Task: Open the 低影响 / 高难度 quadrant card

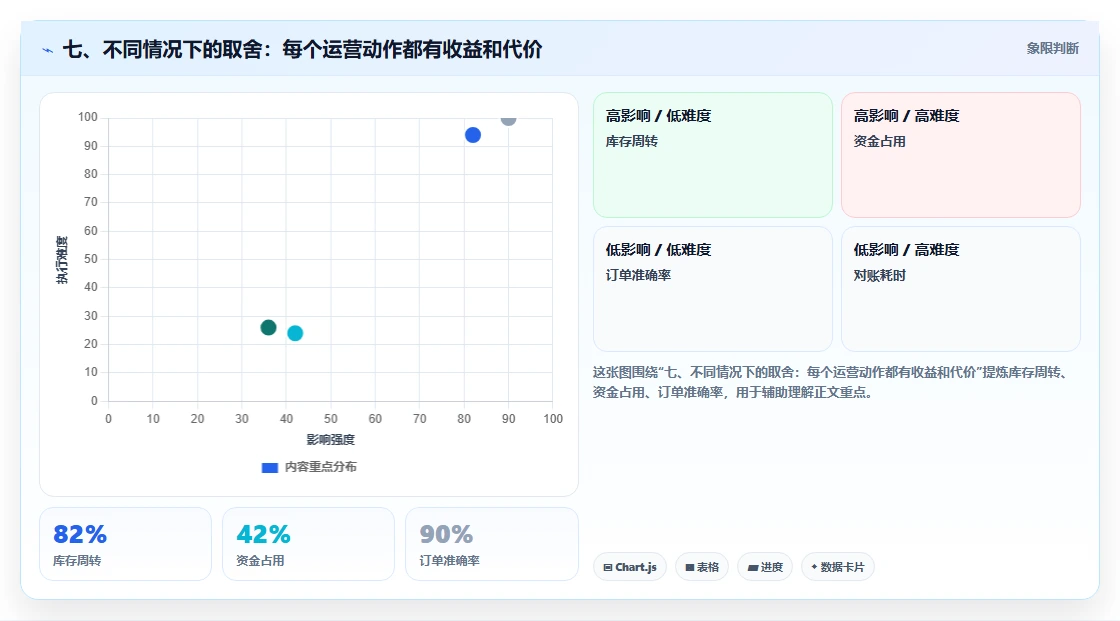Action: (x=961, y=289)
